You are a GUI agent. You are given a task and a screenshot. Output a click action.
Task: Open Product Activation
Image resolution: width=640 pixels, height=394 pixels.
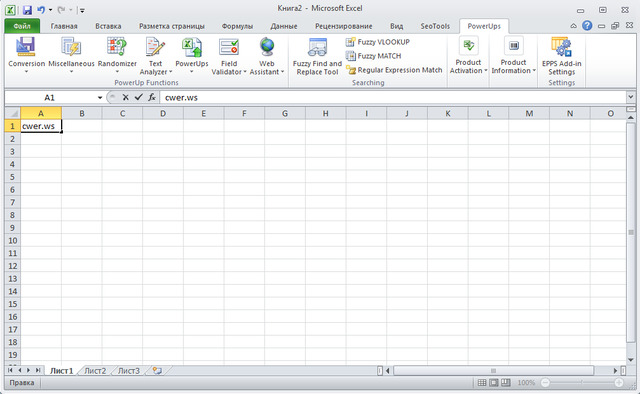coord(468,56)
